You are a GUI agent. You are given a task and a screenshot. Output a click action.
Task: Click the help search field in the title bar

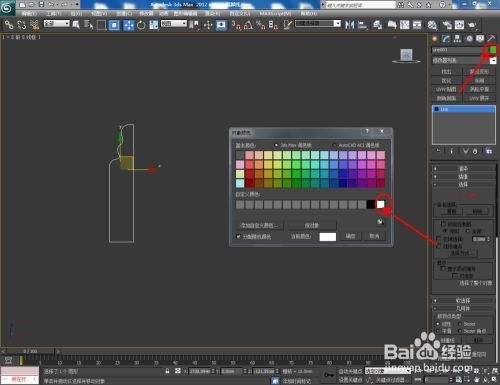(x=361, y=5)
